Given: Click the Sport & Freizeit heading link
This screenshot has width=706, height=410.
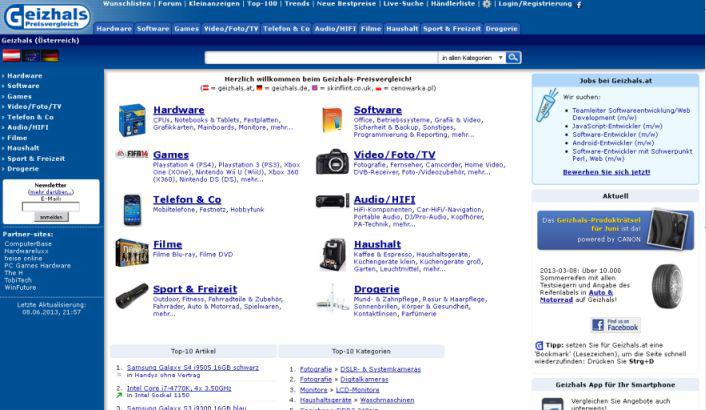Looking at the screenshot, I should pos(195,289).
